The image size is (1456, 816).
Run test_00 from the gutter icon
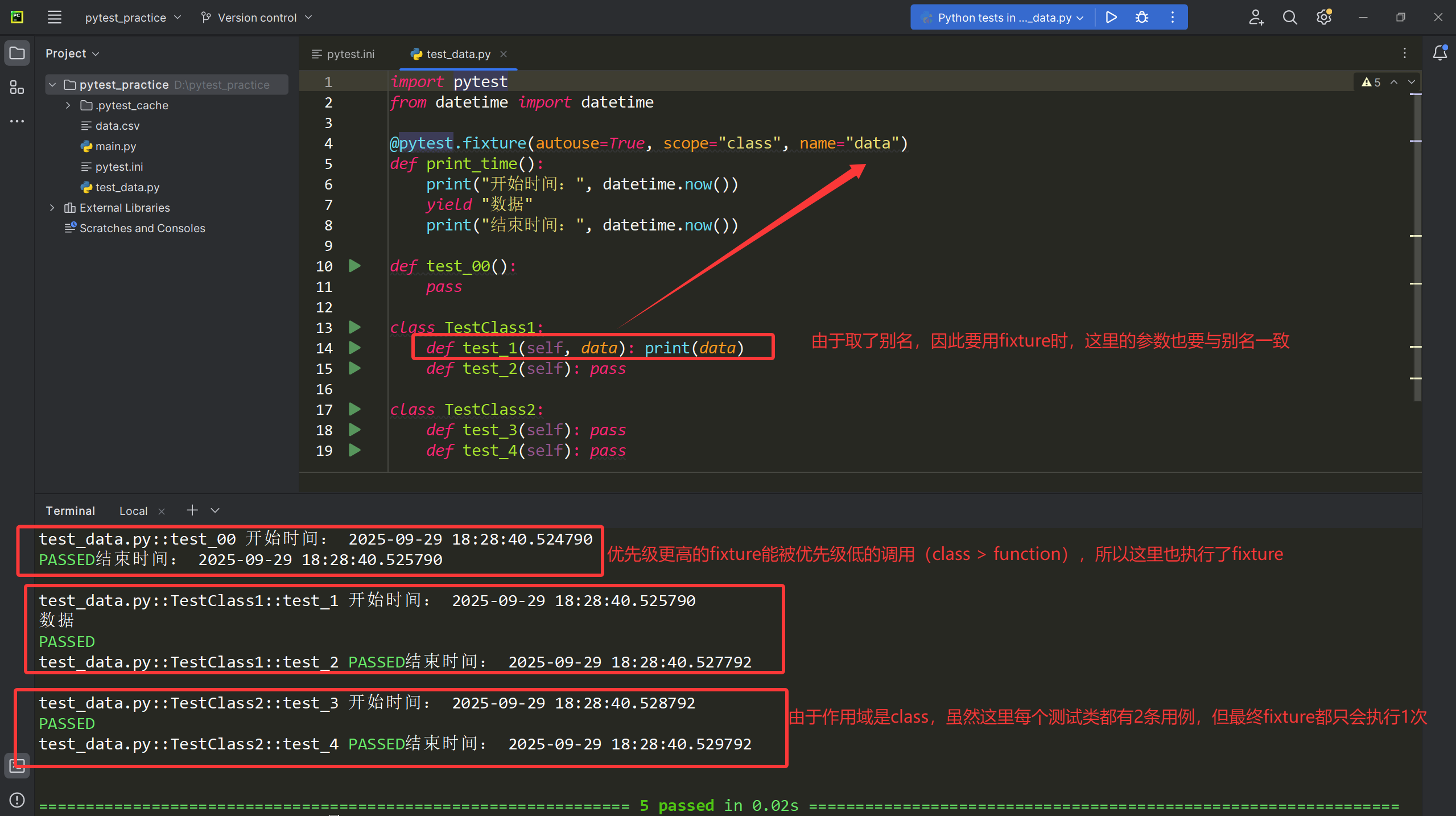[354, 266]
